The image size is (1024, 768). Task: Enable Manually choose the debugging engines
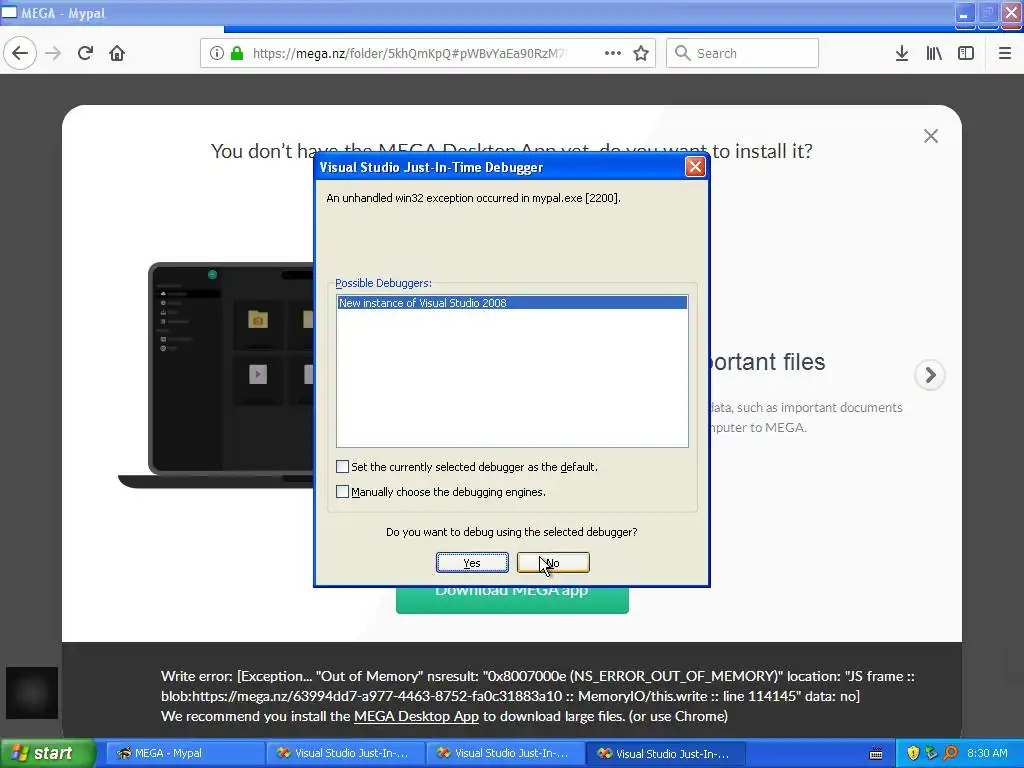pos(342,492)
